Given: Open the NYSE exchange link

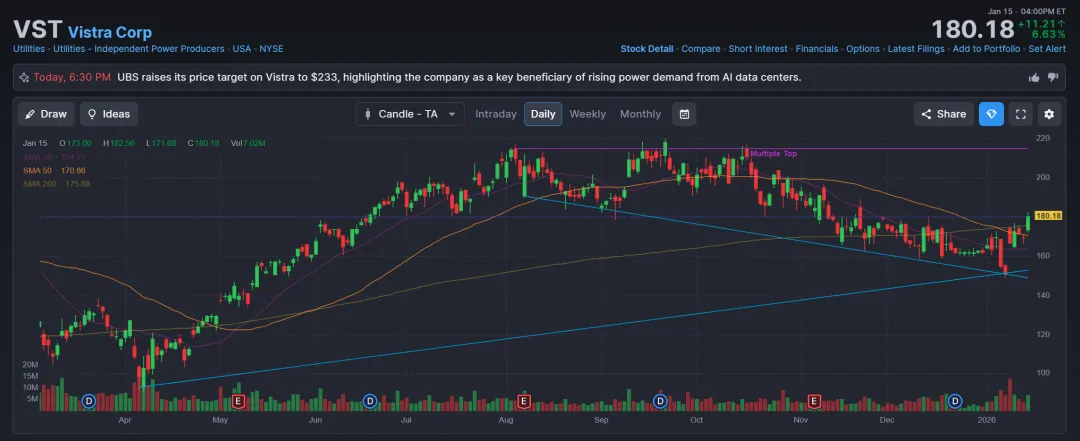Looking at the screenshot, I should coord(271,49).
